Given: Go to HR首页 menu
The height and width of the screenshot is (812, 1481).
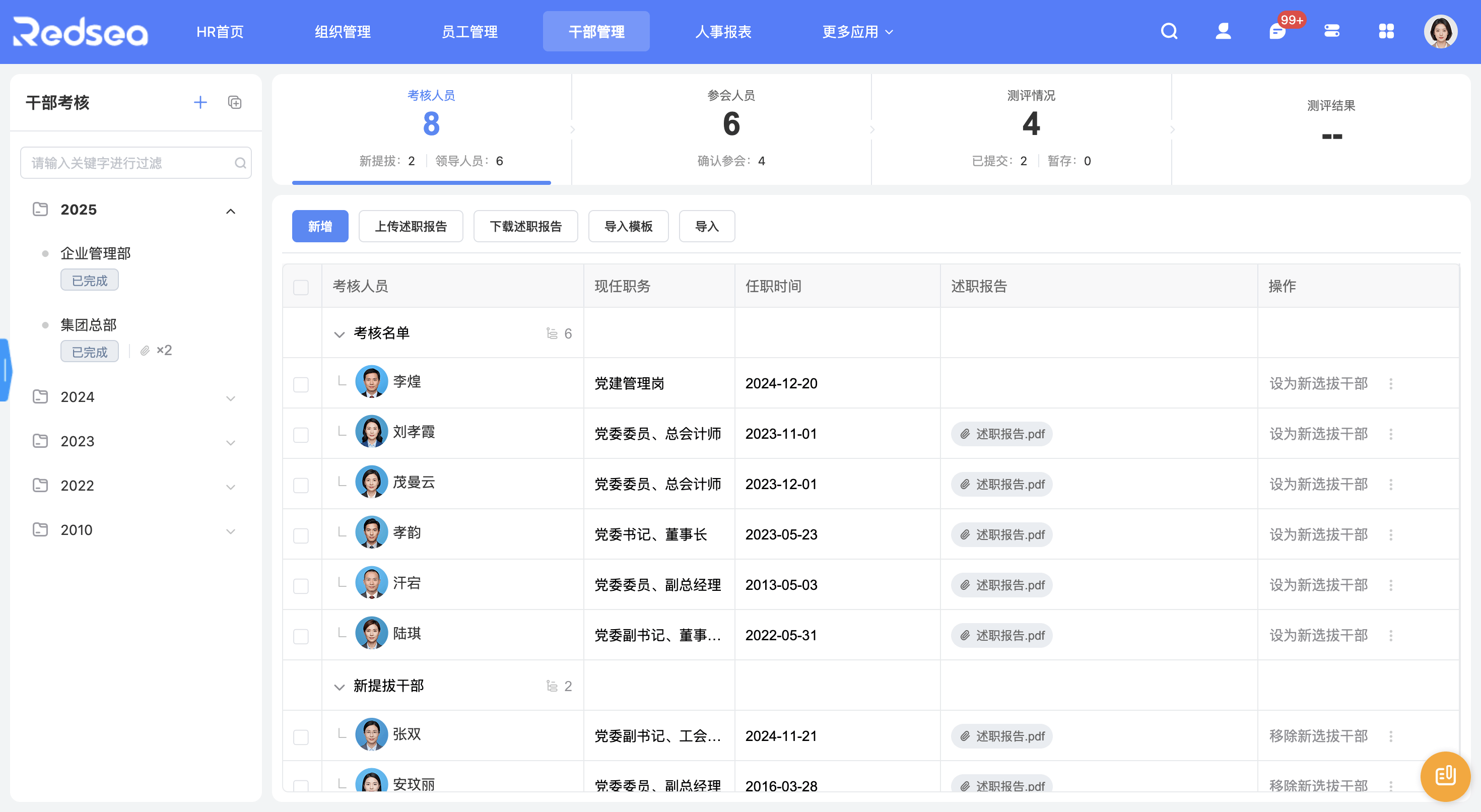Looking at the screenshot, I should click(220, 32).
